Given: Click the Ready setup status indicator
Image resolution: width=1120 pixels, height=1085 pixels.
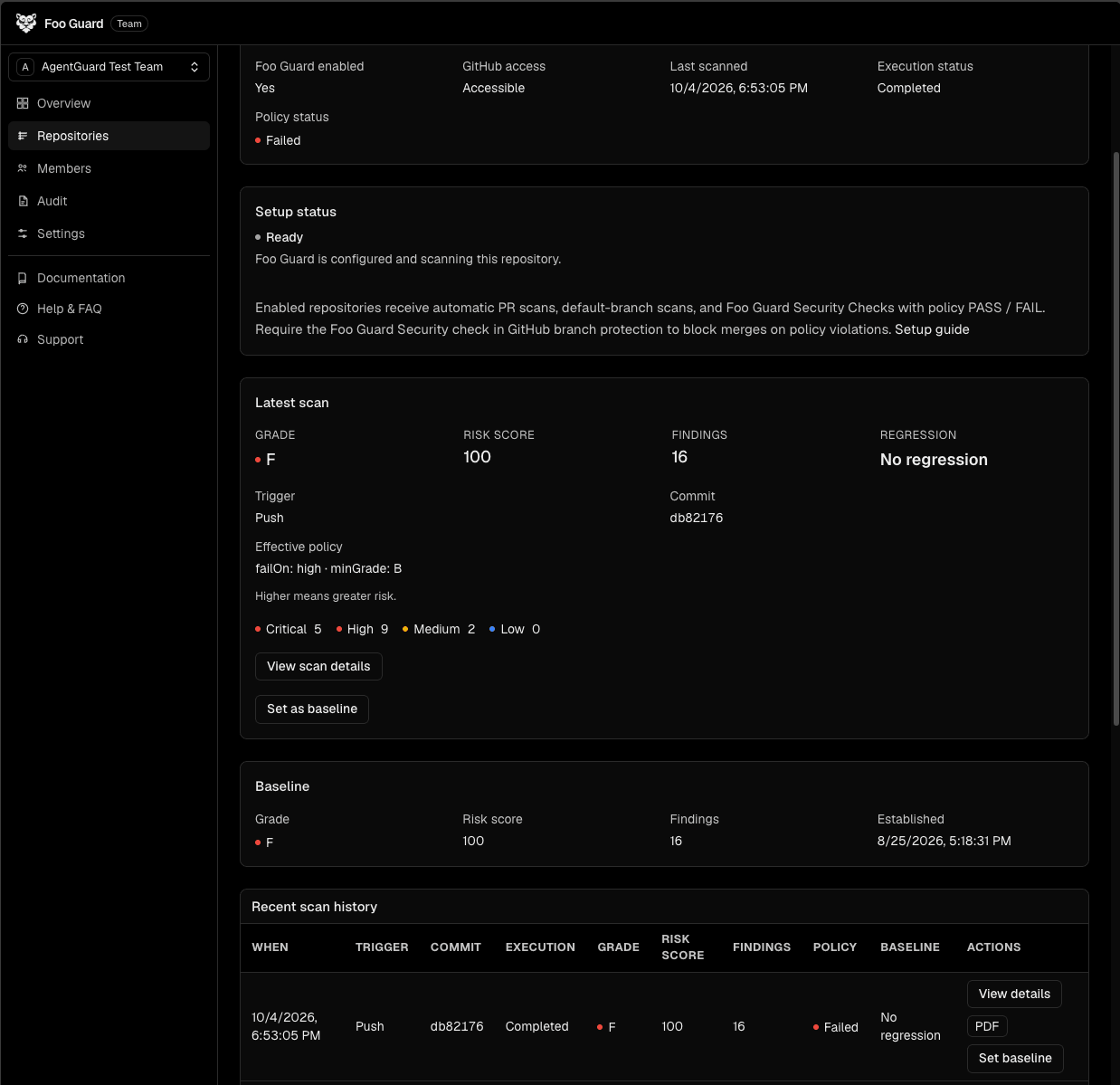Looking at the screenshot, I should [279, 237].
